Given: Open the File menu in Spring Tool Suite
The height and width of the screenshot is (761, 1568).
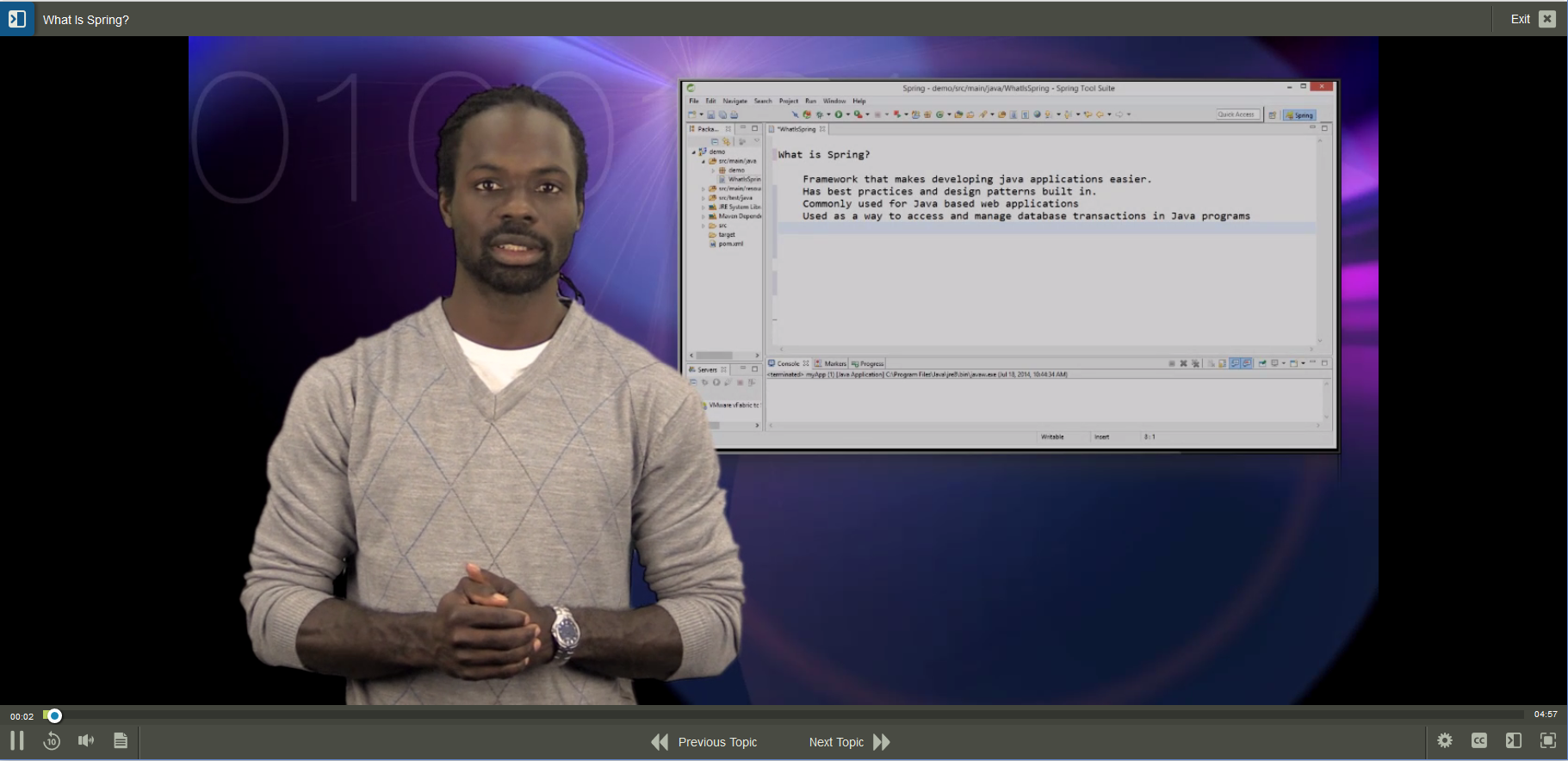Looking at the screenshot, I should pos(694,101).
